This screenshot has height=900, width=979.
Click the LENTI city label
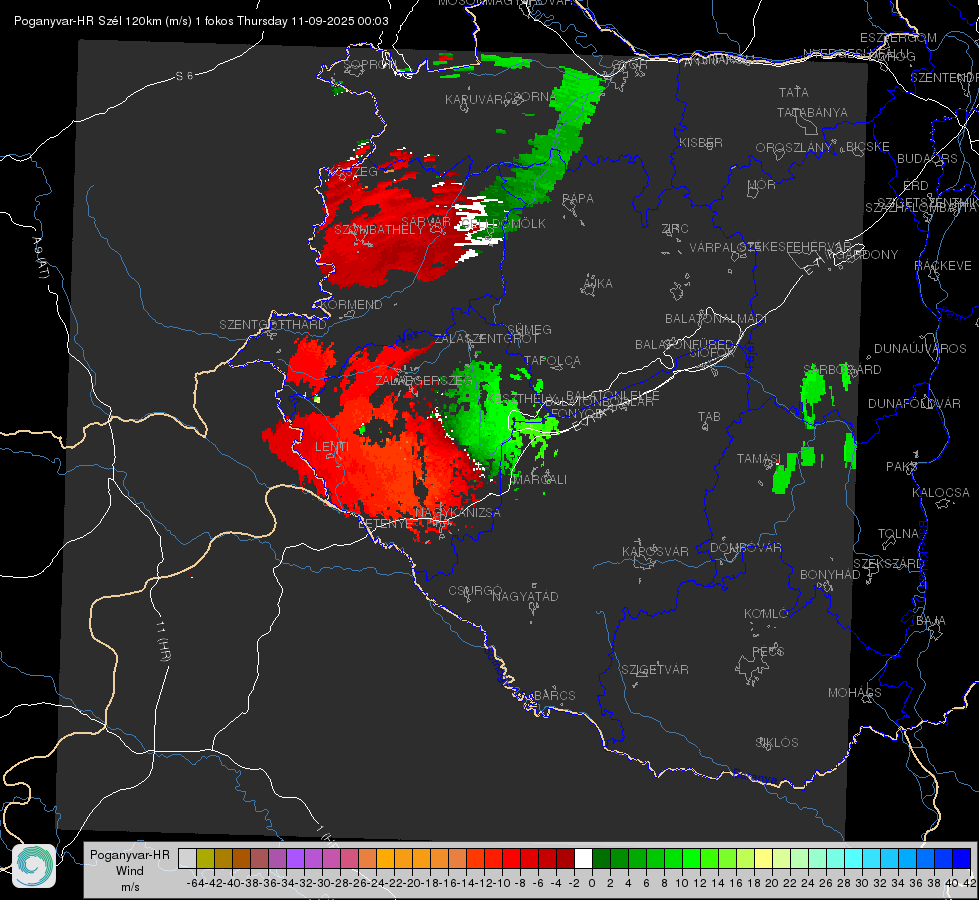point(332,447)
